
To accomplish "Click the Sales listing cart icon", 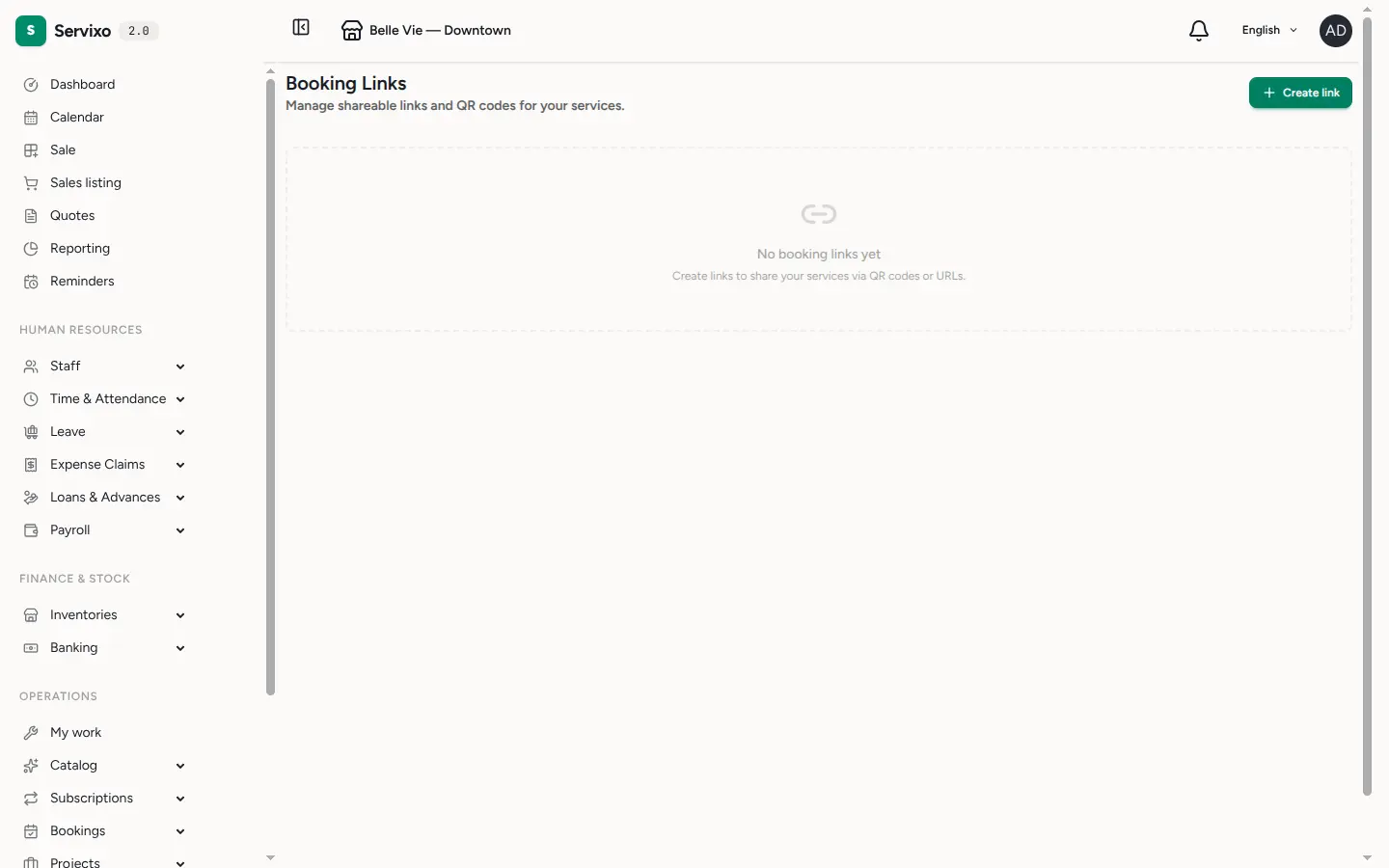I will point(31,183).
